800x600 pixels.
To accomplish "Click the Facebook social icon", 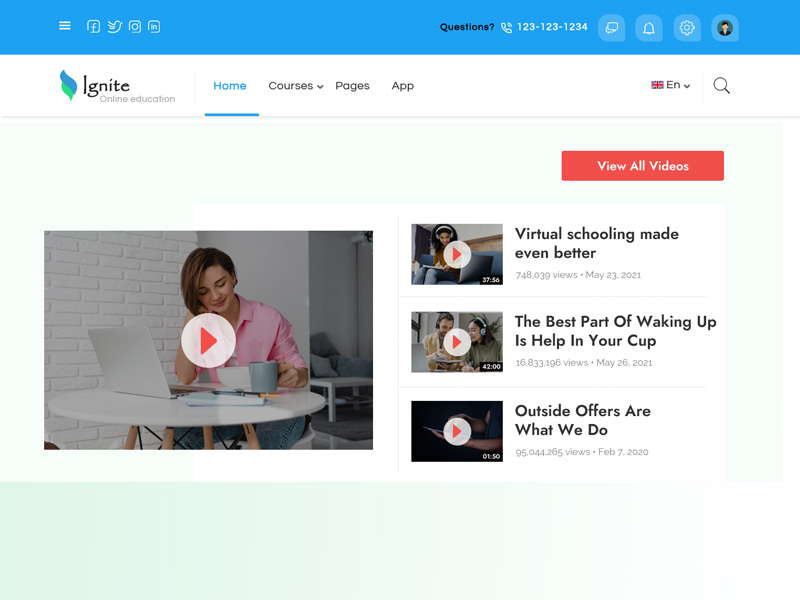I will tap(93, 27).
